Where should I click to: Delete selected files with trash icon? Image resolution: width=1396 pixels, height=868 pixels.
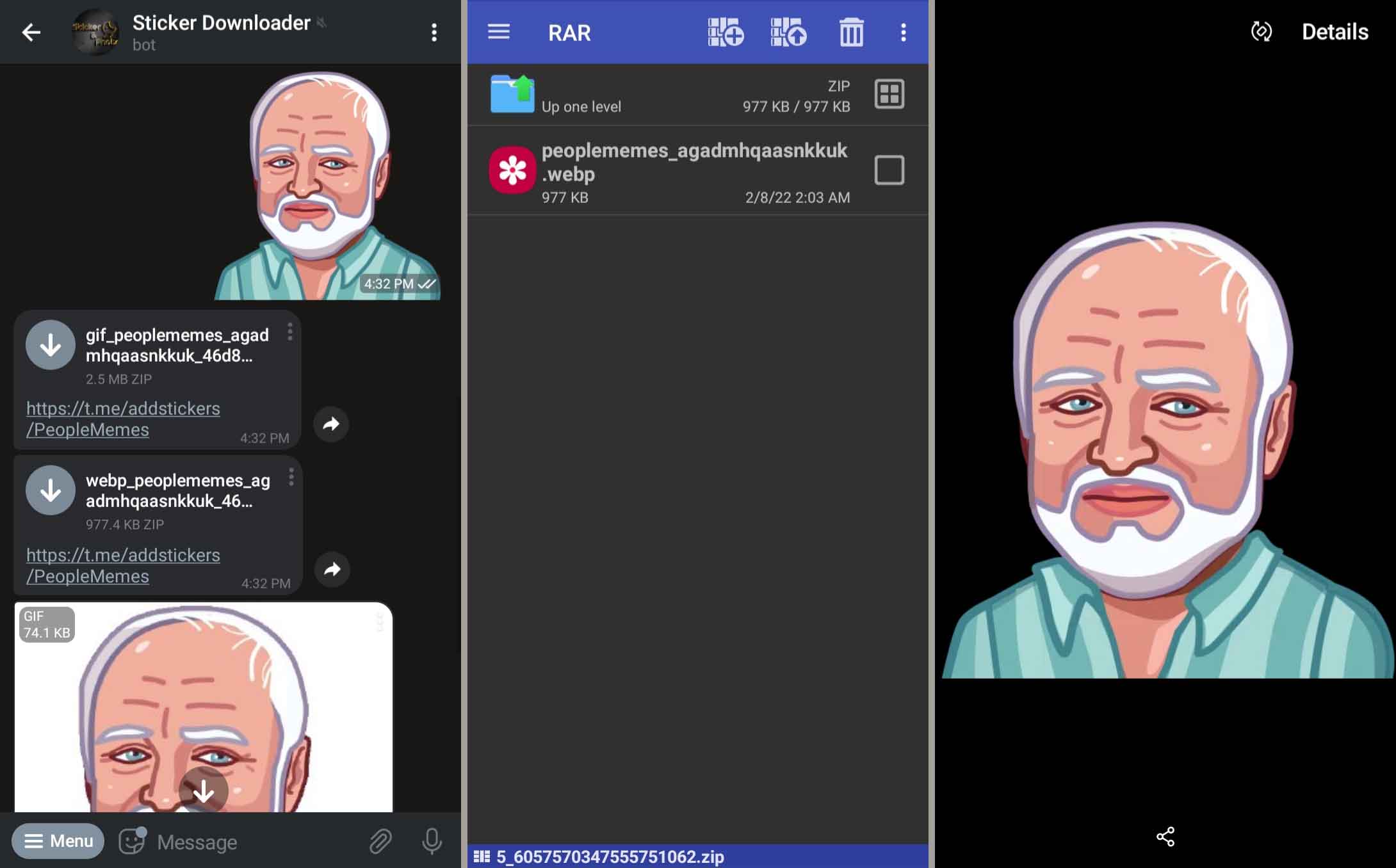click(x=852, y=32)
